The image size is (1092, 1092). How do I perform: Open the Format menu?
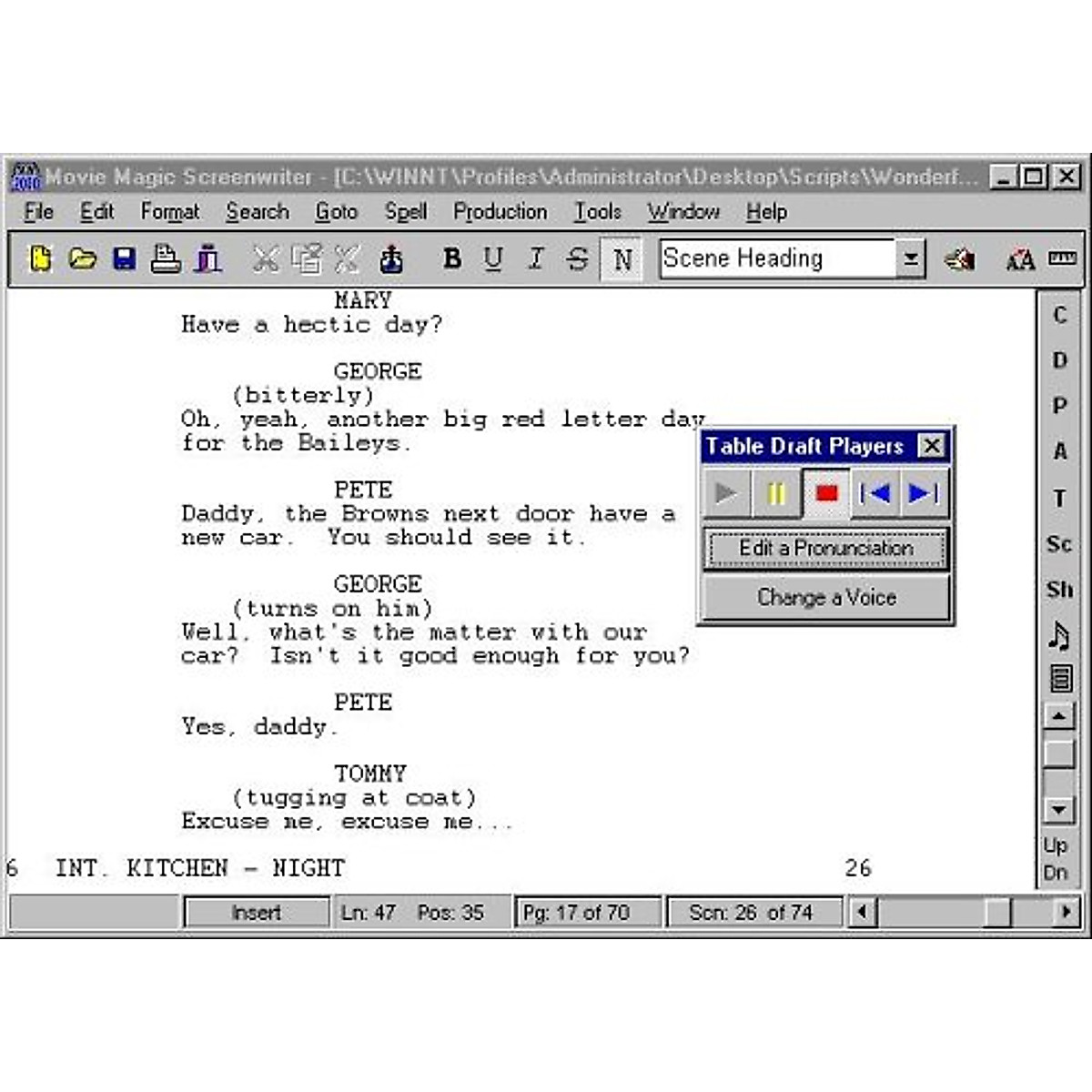169,212
